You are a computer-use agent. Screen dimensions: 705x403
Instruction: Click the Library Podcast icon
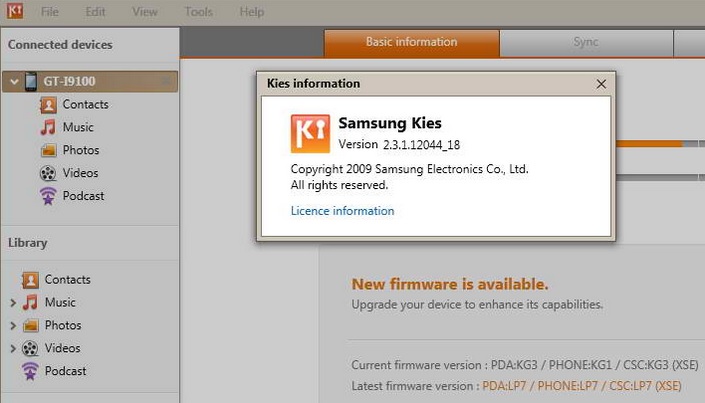pyautogui.click(x=30, y=371)
